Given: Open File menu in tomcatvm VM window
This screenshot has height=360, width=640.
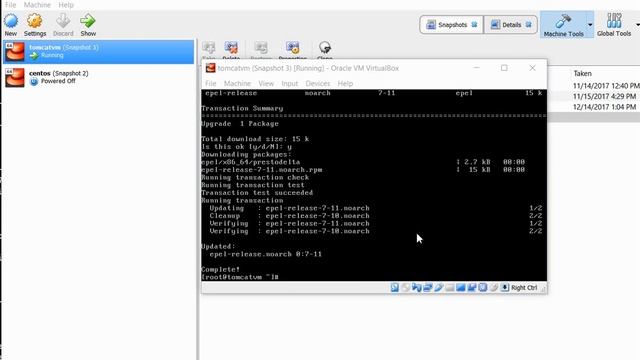Looking at the screenshot, I should click(x=211, y=83).
